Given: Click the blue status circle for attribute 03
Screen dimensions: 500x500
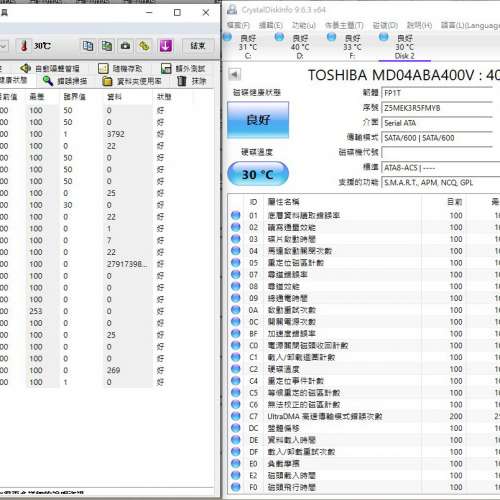Looking at the screenshot, I should [236, 239].
